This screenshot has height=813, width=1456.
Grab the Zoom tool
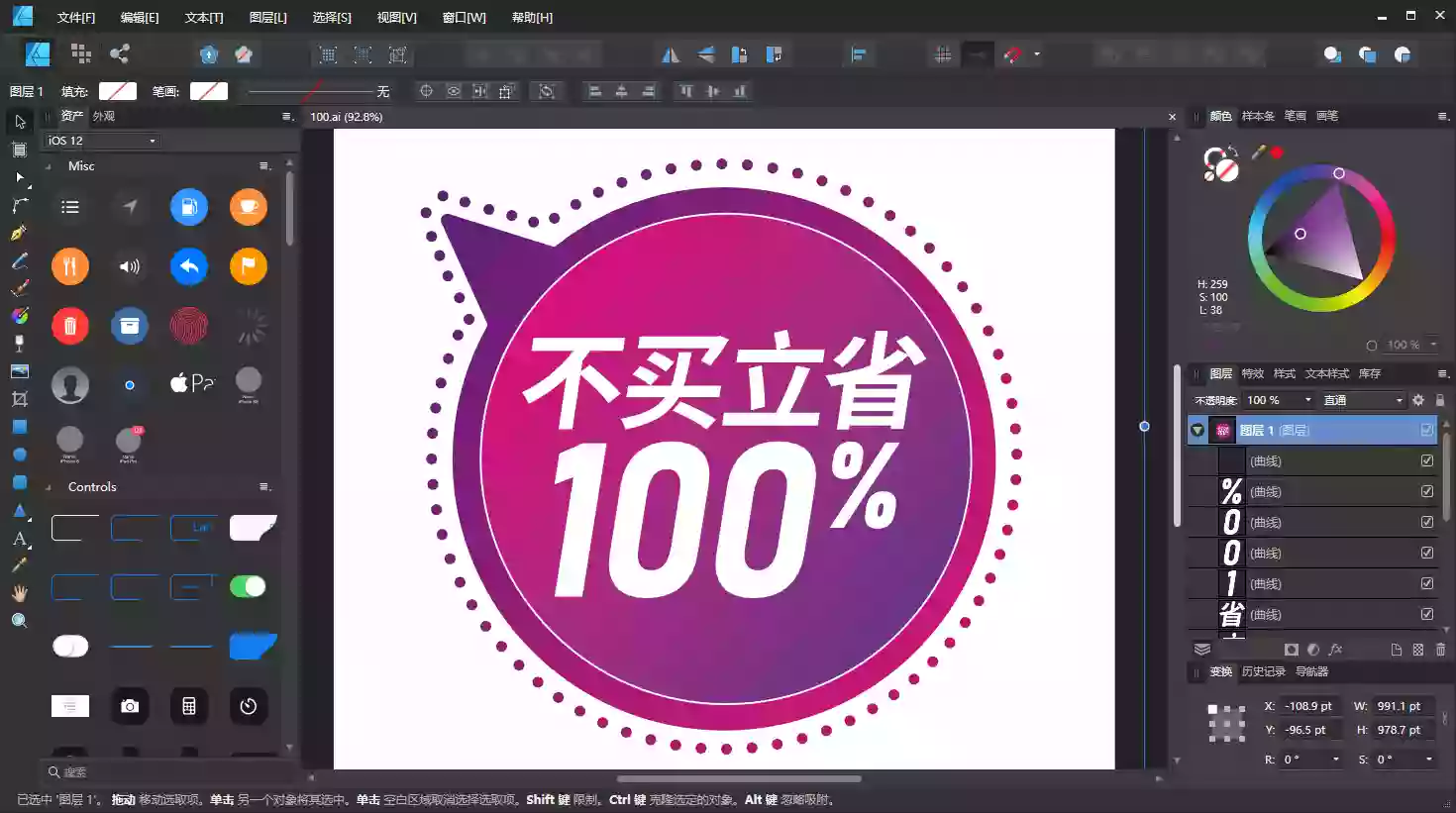[x=20, y=620]
